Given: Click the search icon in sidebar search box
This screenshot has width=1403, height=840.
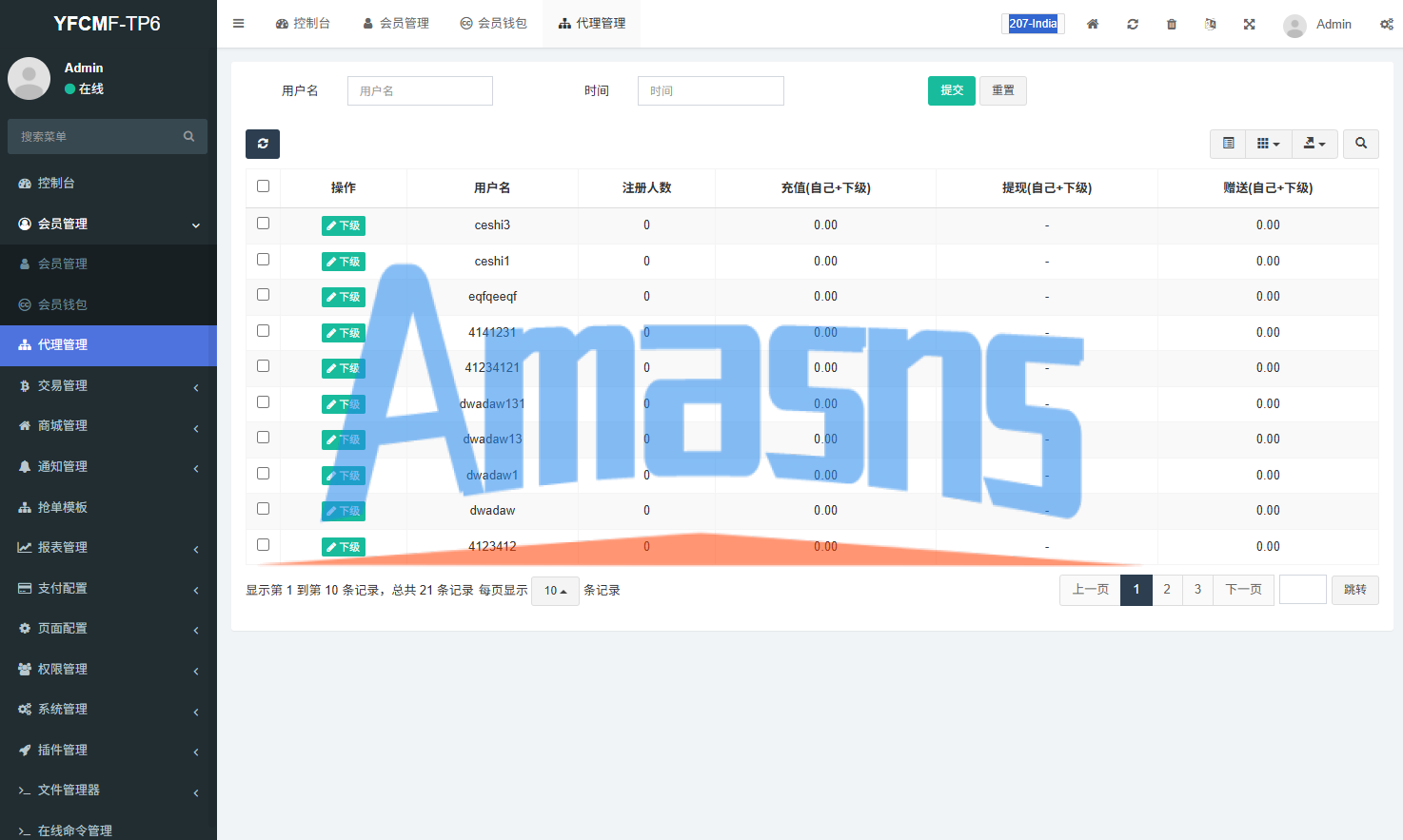Looking at the screenshot, I should [x=188, y=136].
